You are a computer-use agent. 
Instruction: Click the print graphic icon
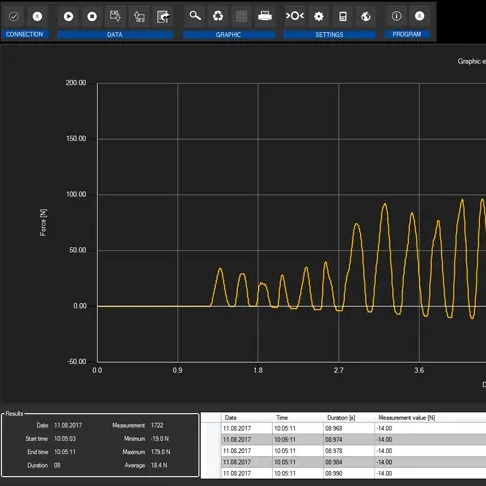pyautogui.click(x=265, y=16)
